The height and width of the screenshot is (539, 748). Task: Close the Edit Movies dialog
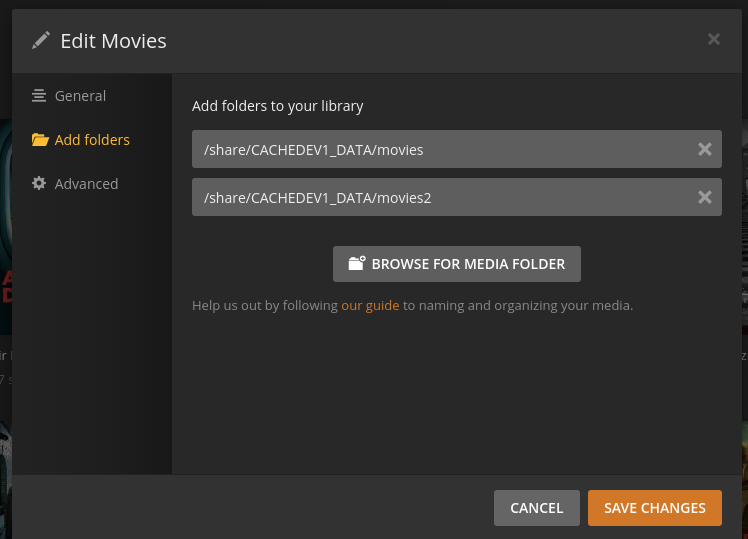[x=713, y=39]
